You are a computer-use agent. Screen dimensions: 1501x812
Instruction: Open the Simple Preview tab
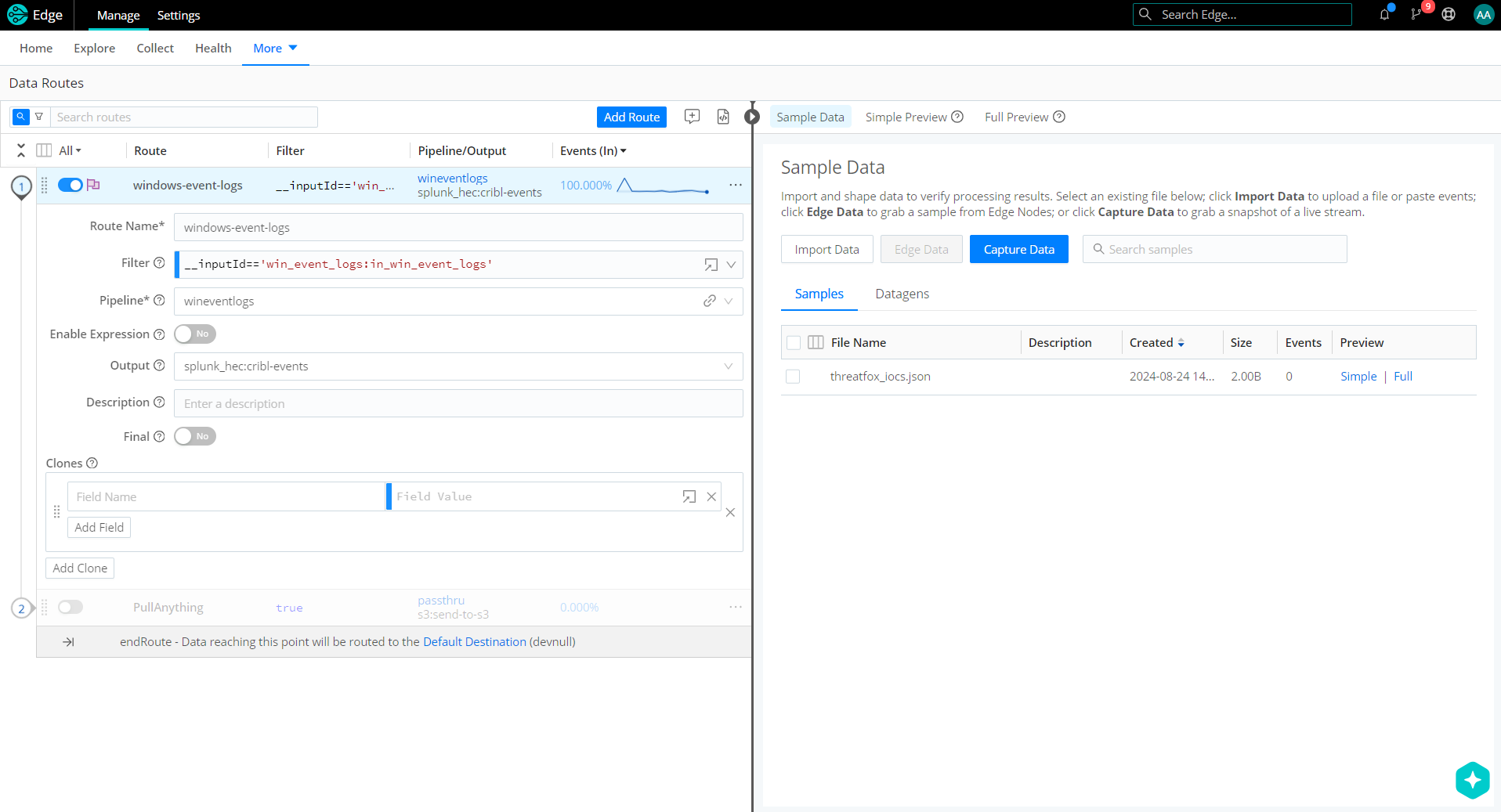pos(906,117)
